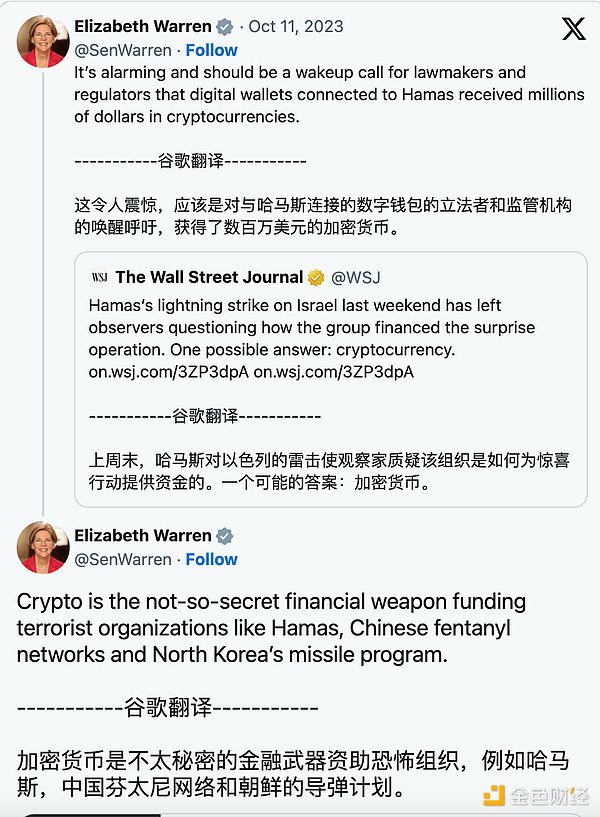Viewport: 600px width, 817px height.
Task: Click the verified badge on the second tweet
Action: pos(225,536)
